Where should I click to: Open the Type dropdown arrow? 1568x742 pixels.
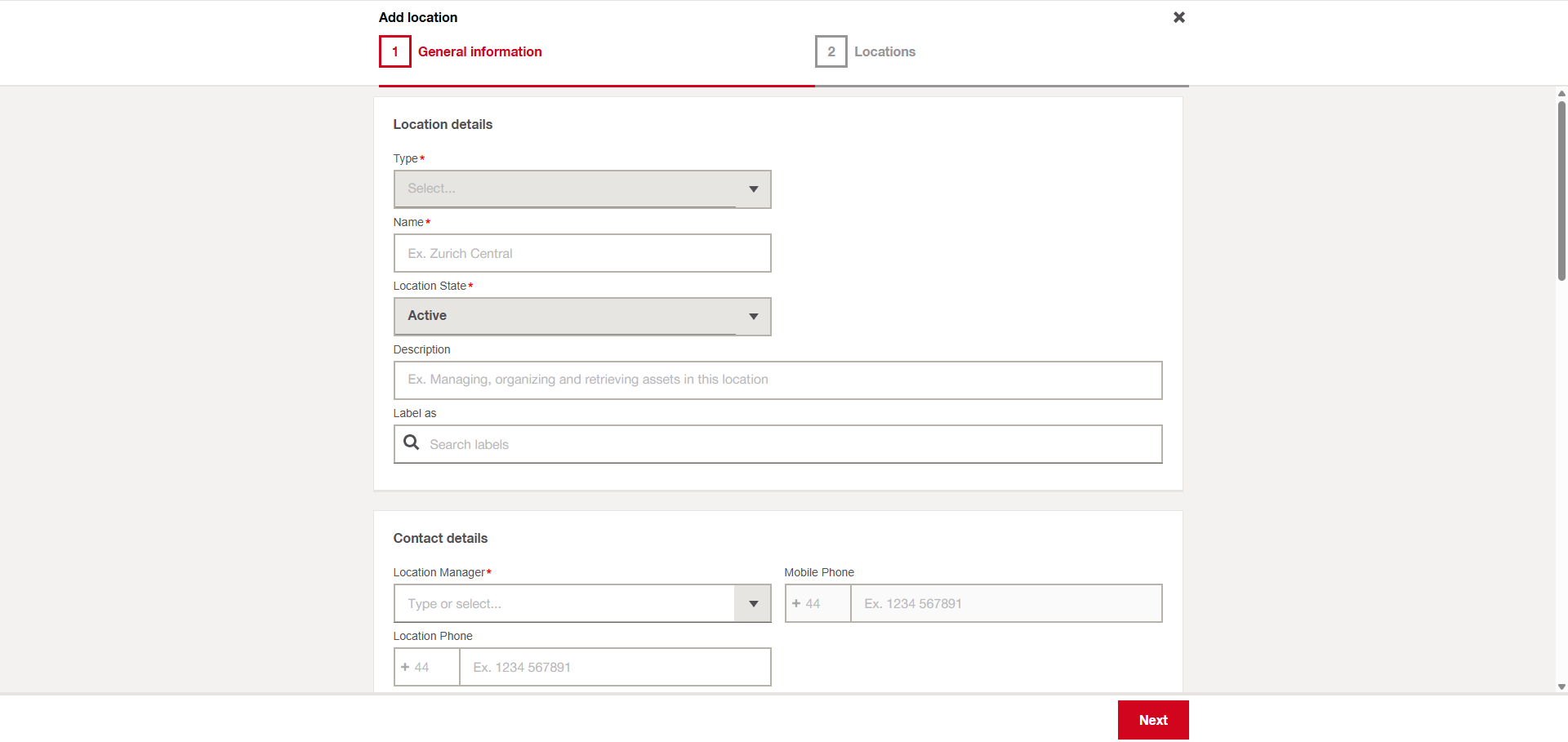click(753, 189)
